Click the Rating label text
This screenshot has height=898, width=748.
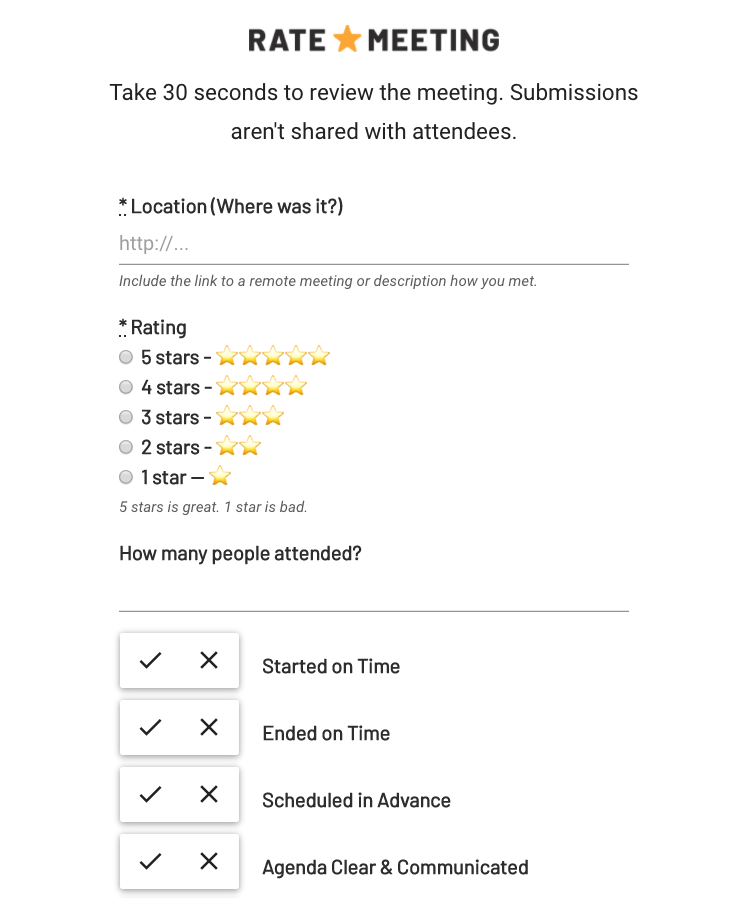[160, 327]
